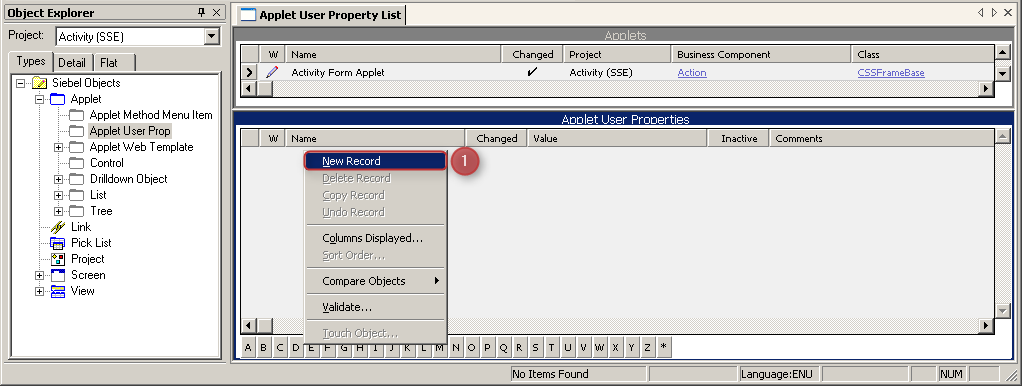
Task: Click the Screen object icon
Action: [x=58, y=275]
